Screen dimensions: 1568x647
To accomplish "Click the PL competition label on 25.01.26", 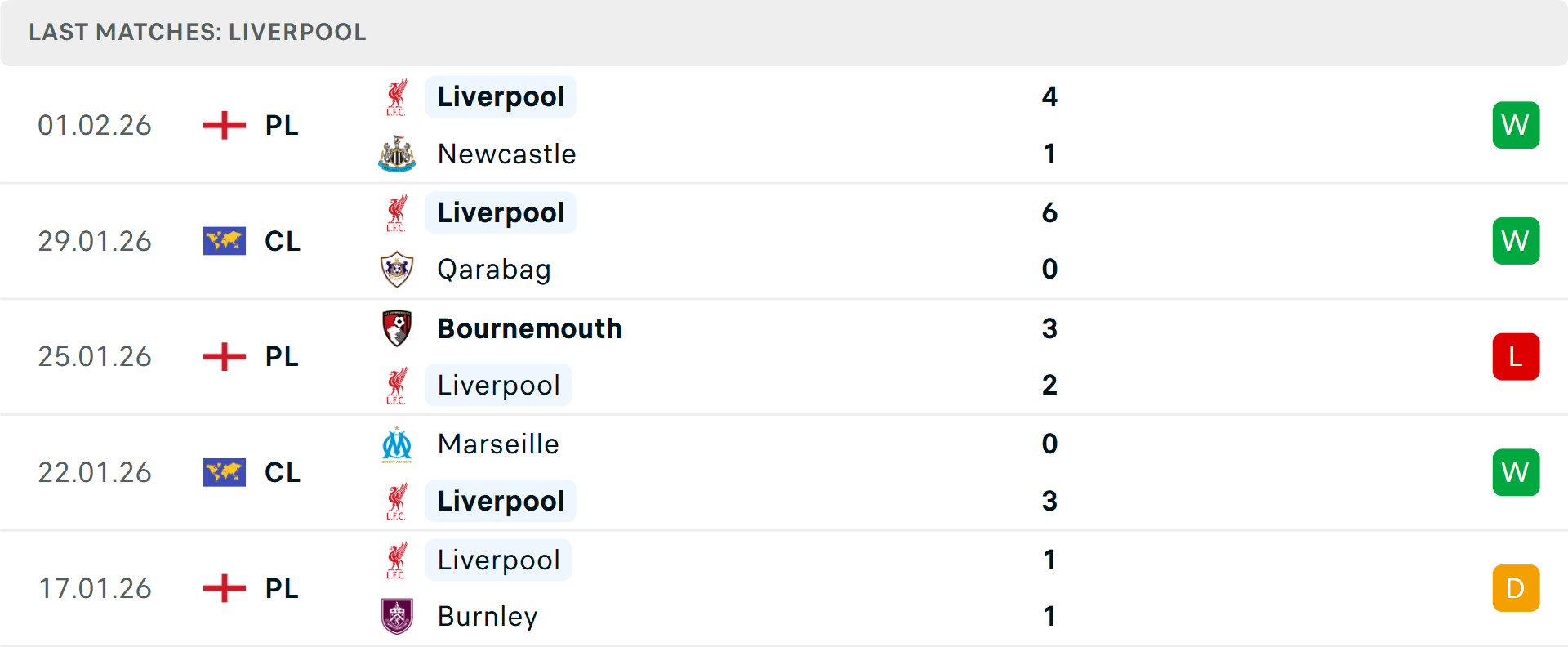I will [280, 356].
